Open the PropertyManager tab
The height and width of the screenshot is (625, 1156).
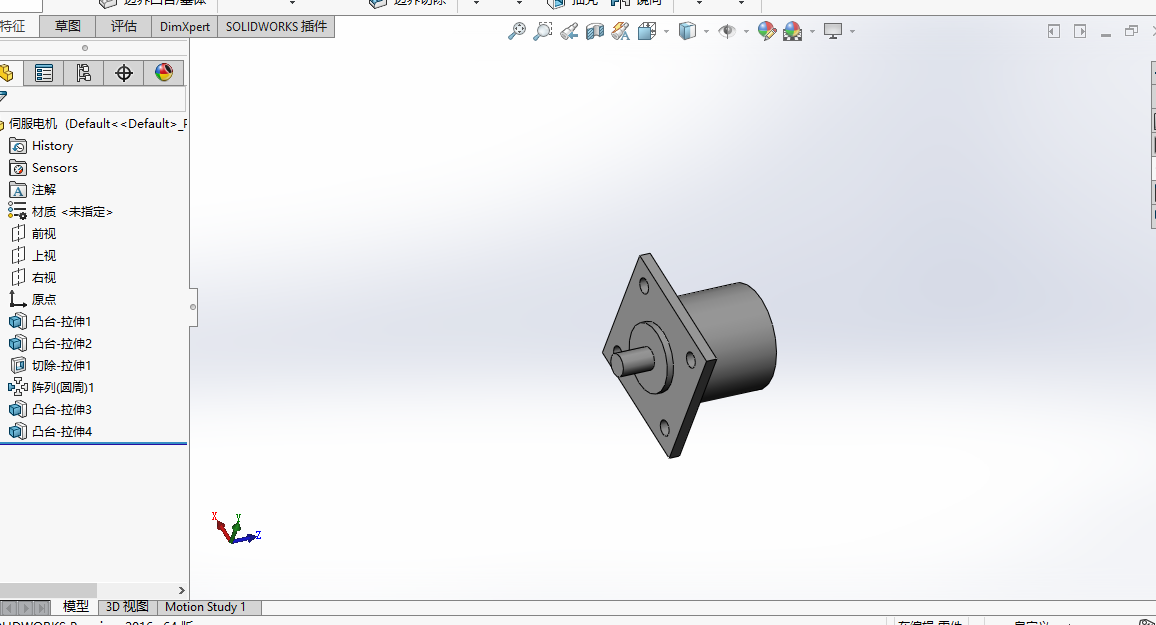(x=43, y=73)
